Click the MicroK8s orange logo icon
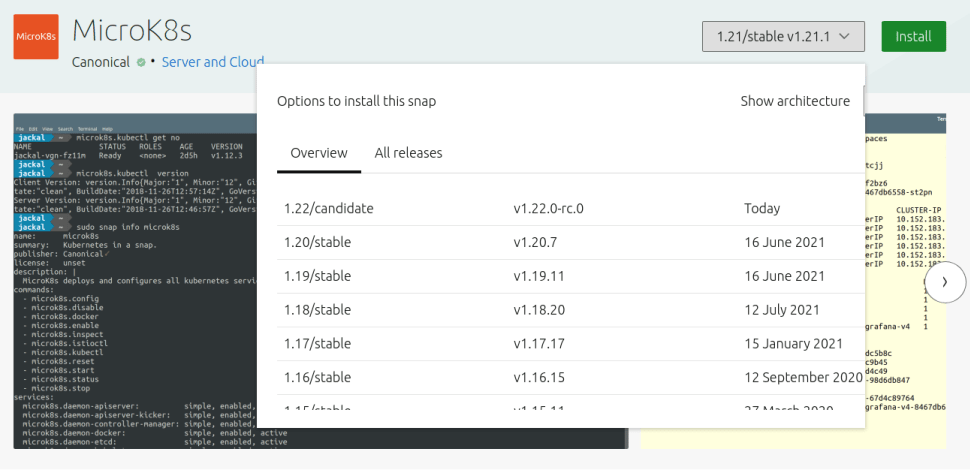The height and width of the screenshot is (470, 970). tap(36, 37)
